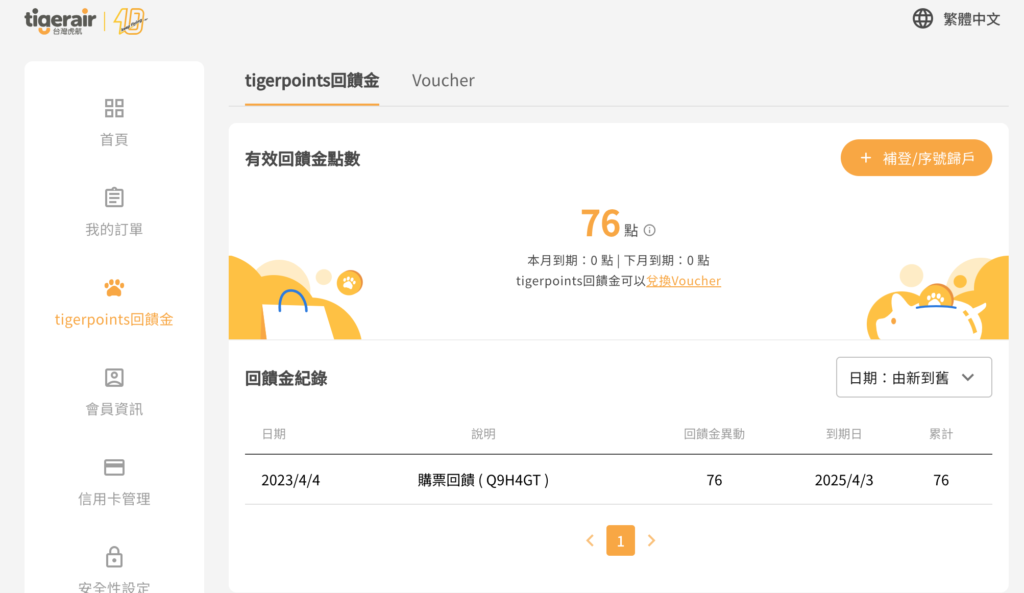Click 購票回饋 ( Q9H4GT ) description
The width and height of the screenshot is (1024, 593).
click(x=483, y=480)
